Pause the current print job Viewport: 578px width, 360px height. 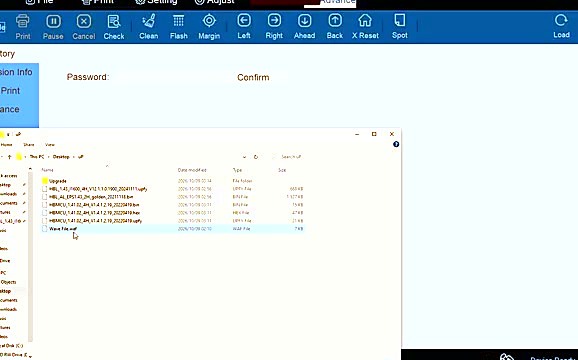pos(53,27)
